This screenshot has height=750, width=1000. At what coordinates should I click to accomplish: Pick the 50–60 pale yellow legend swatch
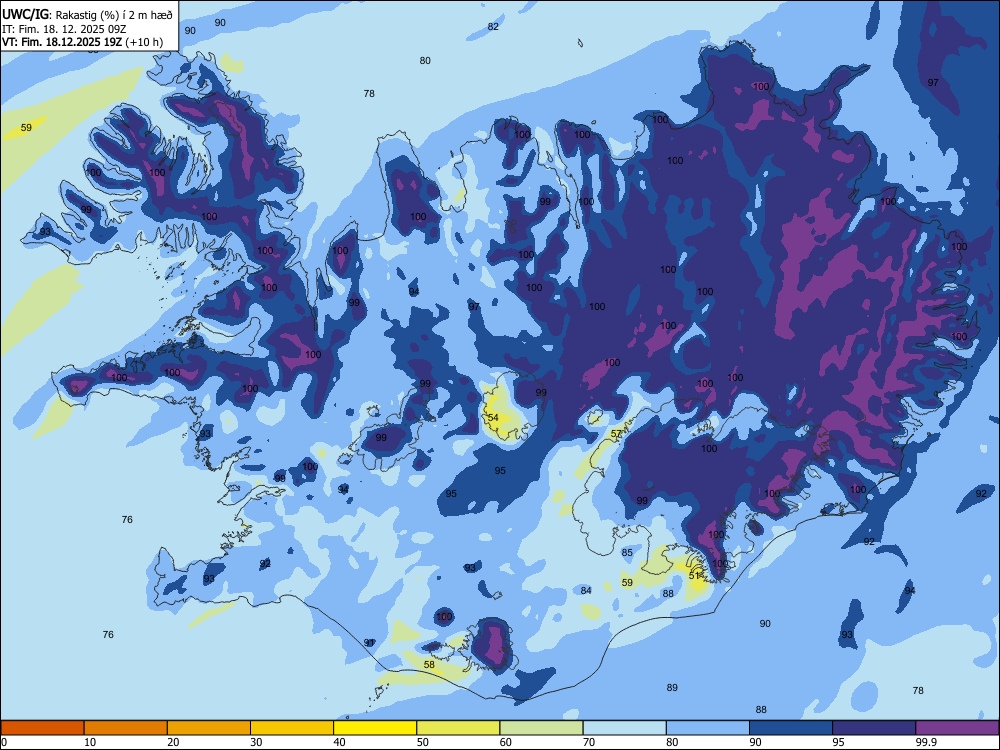pyautogui.click(x=459, y=728)
